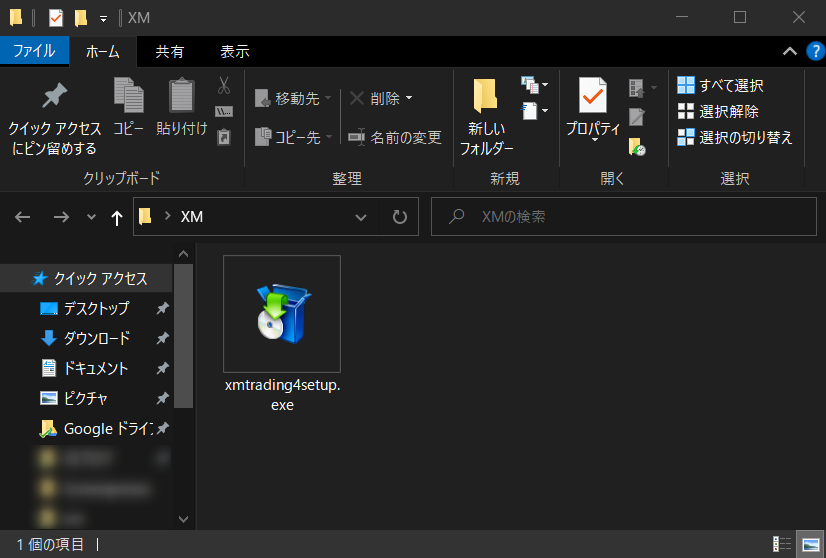
Task: Switch to Large icons view in status bar
Action: pos(810,544)
